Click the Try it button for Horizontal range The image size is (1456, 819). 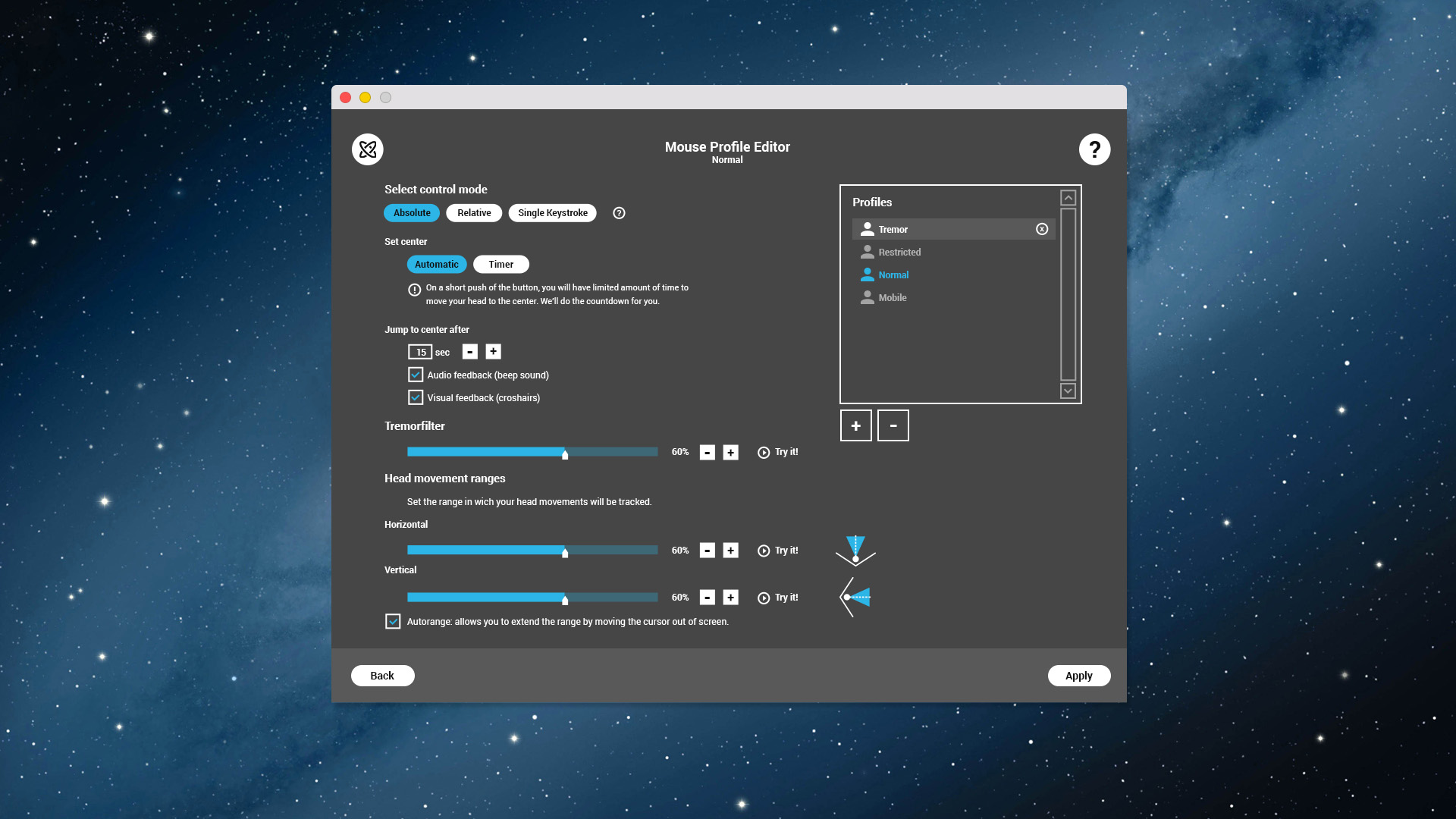tap(777, 550)
